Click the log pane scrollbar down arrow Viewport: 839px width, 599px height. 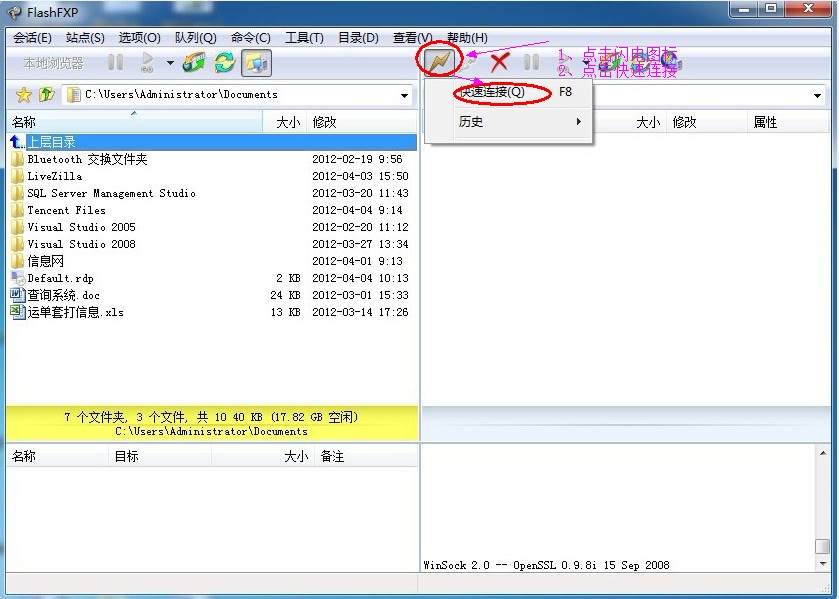point(822,563)
